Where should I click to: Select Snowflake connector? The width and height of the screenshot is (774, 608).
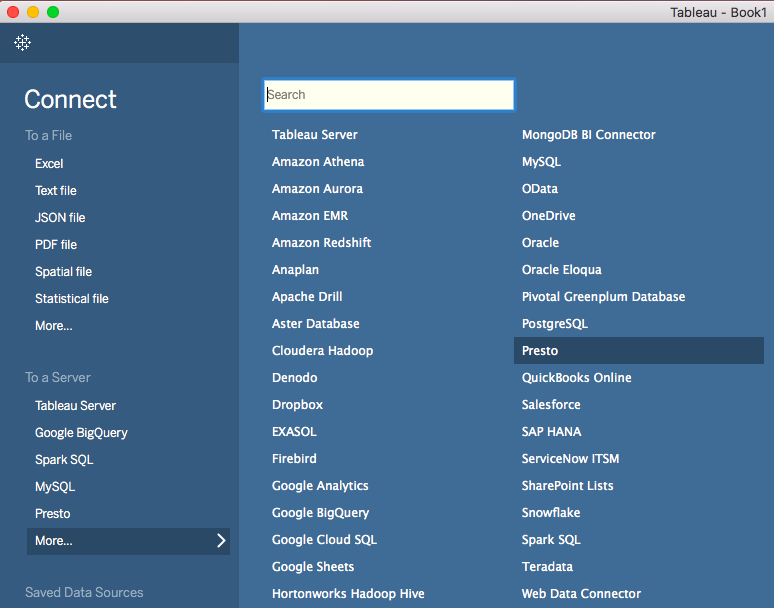(x=551, y=513)
